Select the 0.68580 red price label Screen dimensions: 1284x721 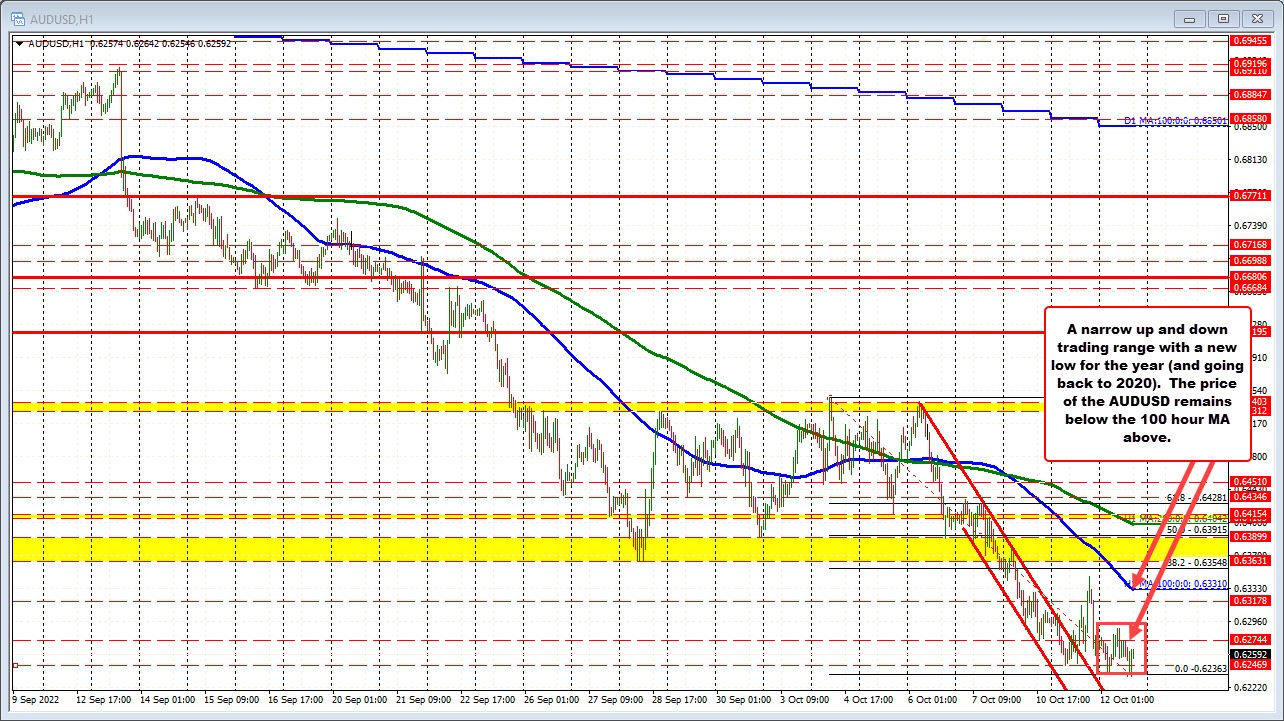[1248, 117]
